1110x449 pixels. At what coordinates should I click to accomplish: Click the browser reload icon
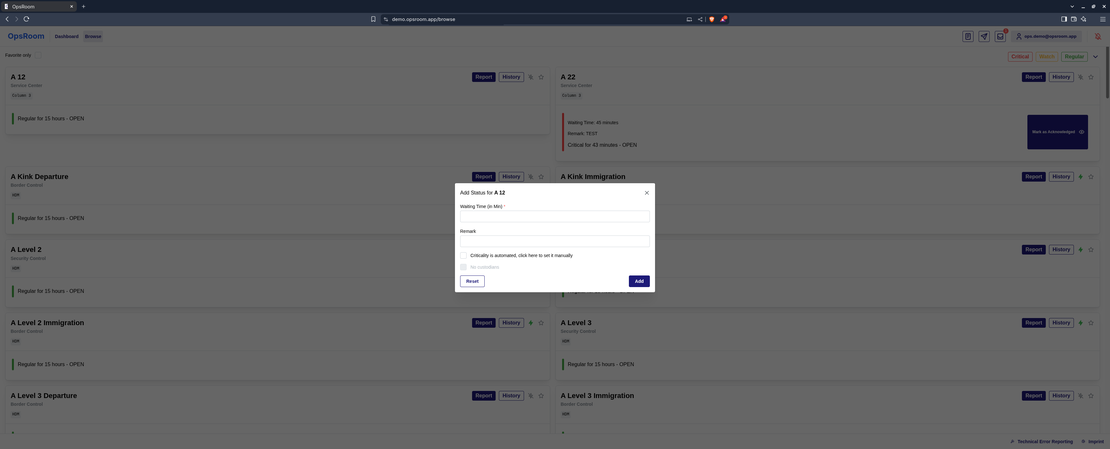tap(26, 19)
